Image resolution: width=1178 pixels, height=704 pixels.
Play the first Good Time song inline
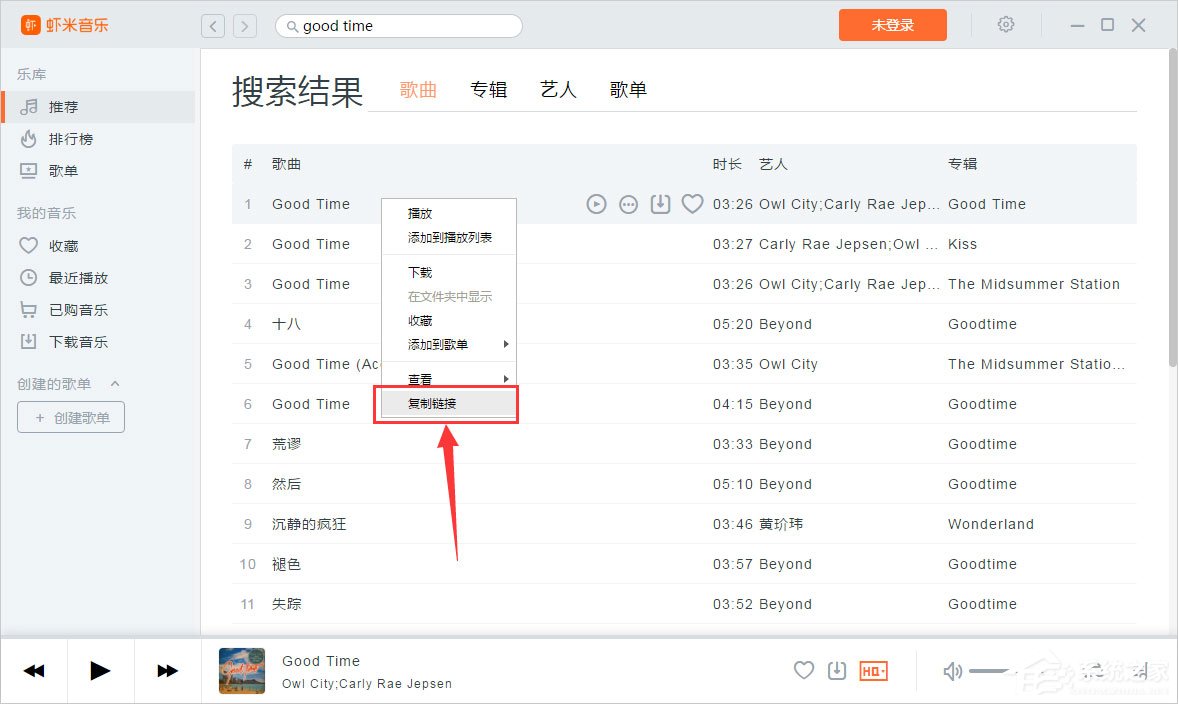pyautogui.click(x=596, y=204)
